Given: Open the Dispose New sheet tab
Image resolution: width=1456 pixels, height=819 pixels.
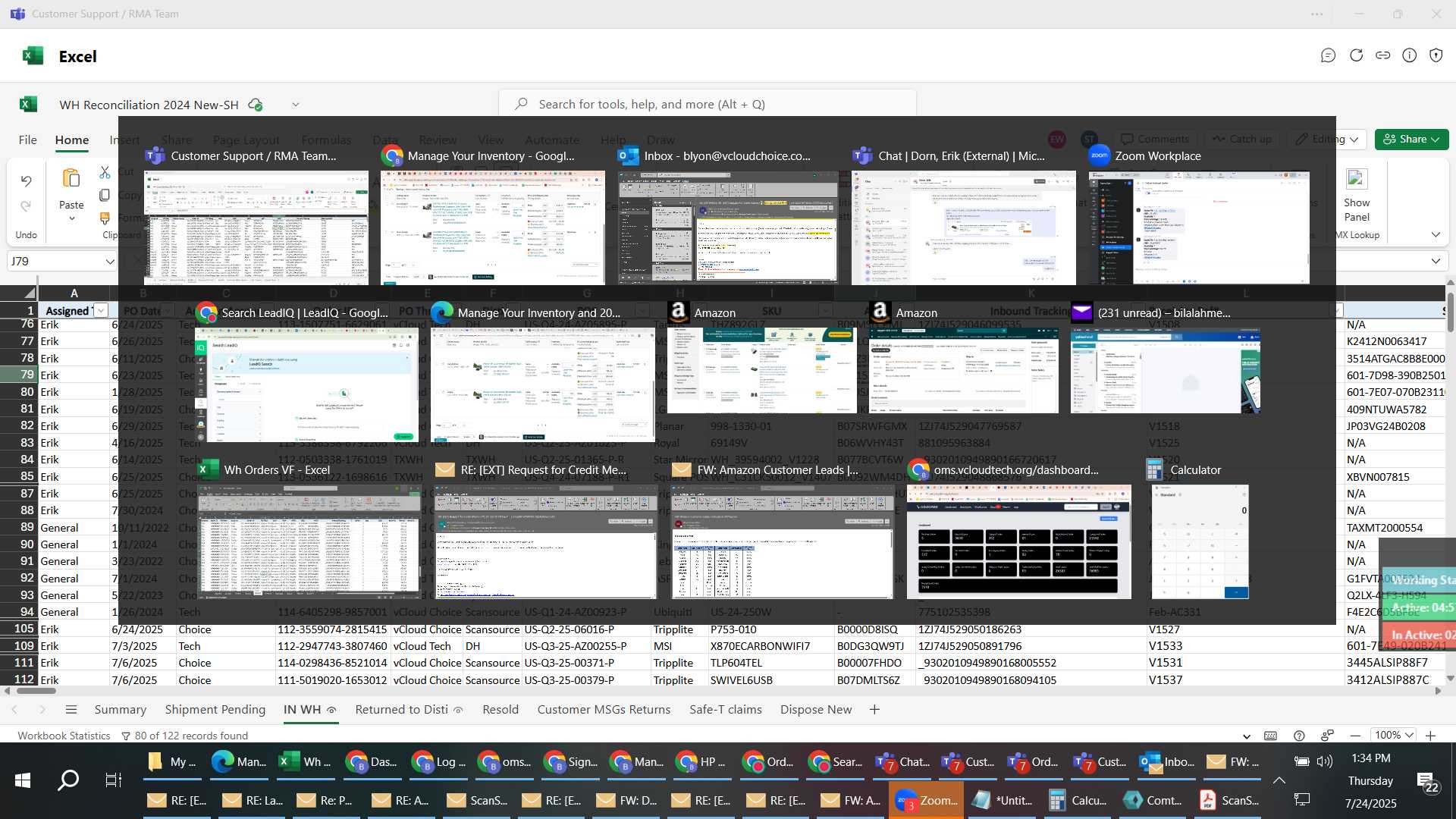Looking at the screenshot, I should click(x=816, y=710).
